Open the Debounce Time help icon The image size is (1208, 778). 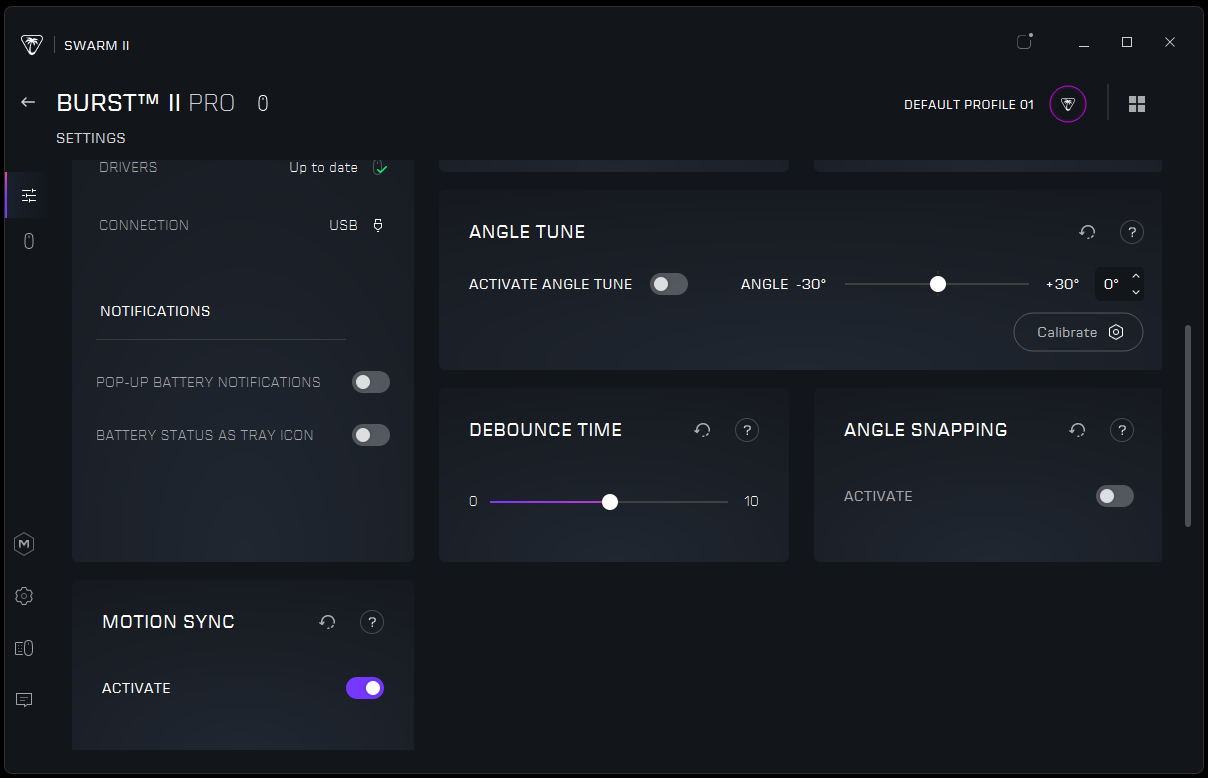coord(746,430)
